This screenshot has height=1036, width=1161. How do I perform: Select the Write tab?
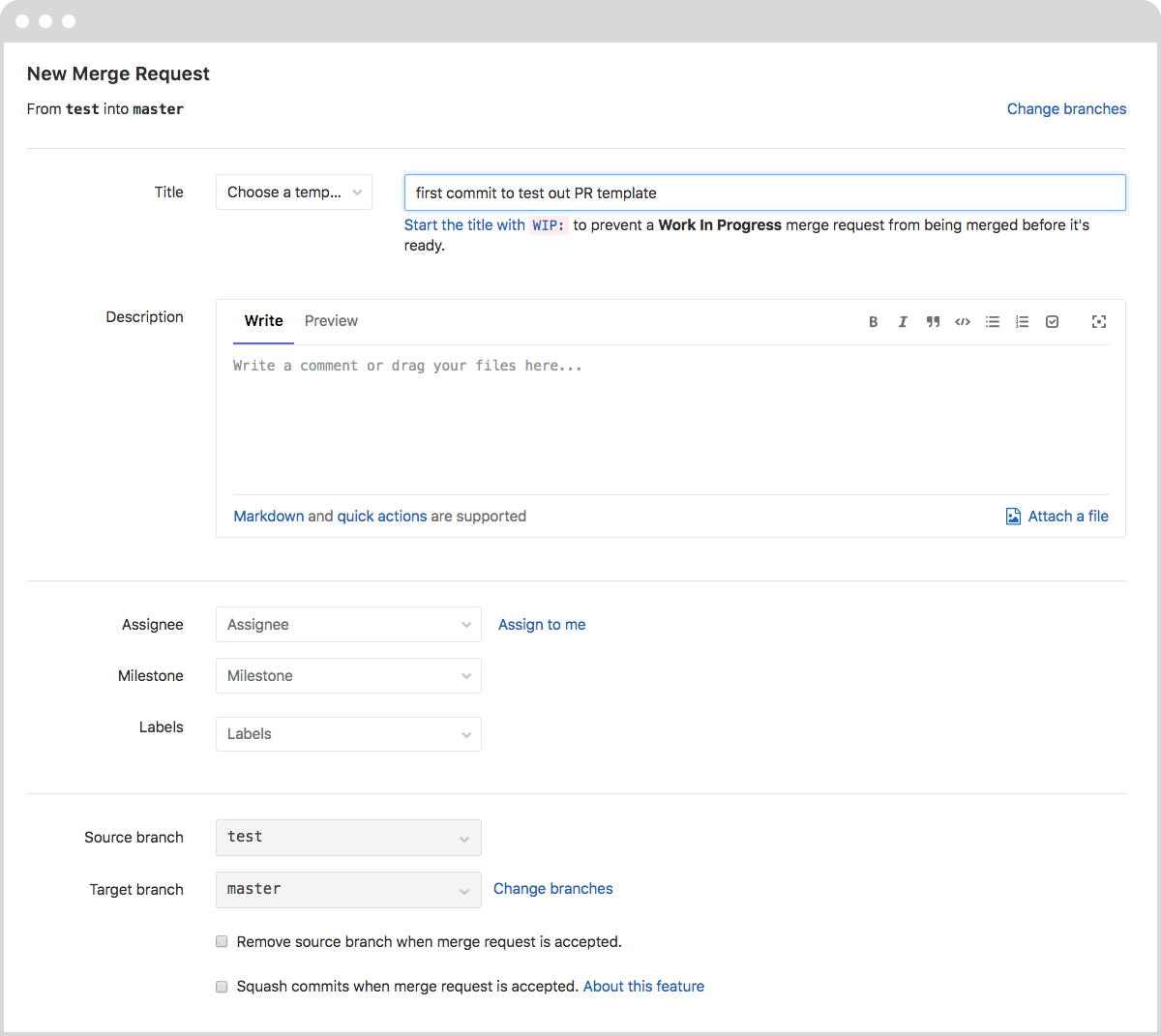[262, 320]
